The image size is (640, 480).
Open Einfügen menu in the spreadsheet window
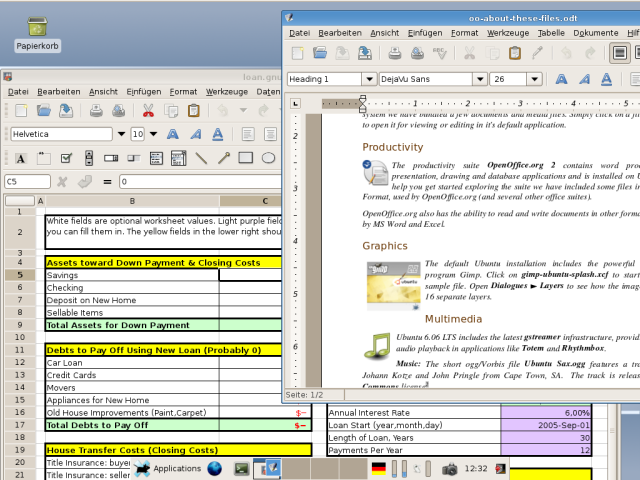click(x=144, y=92)
